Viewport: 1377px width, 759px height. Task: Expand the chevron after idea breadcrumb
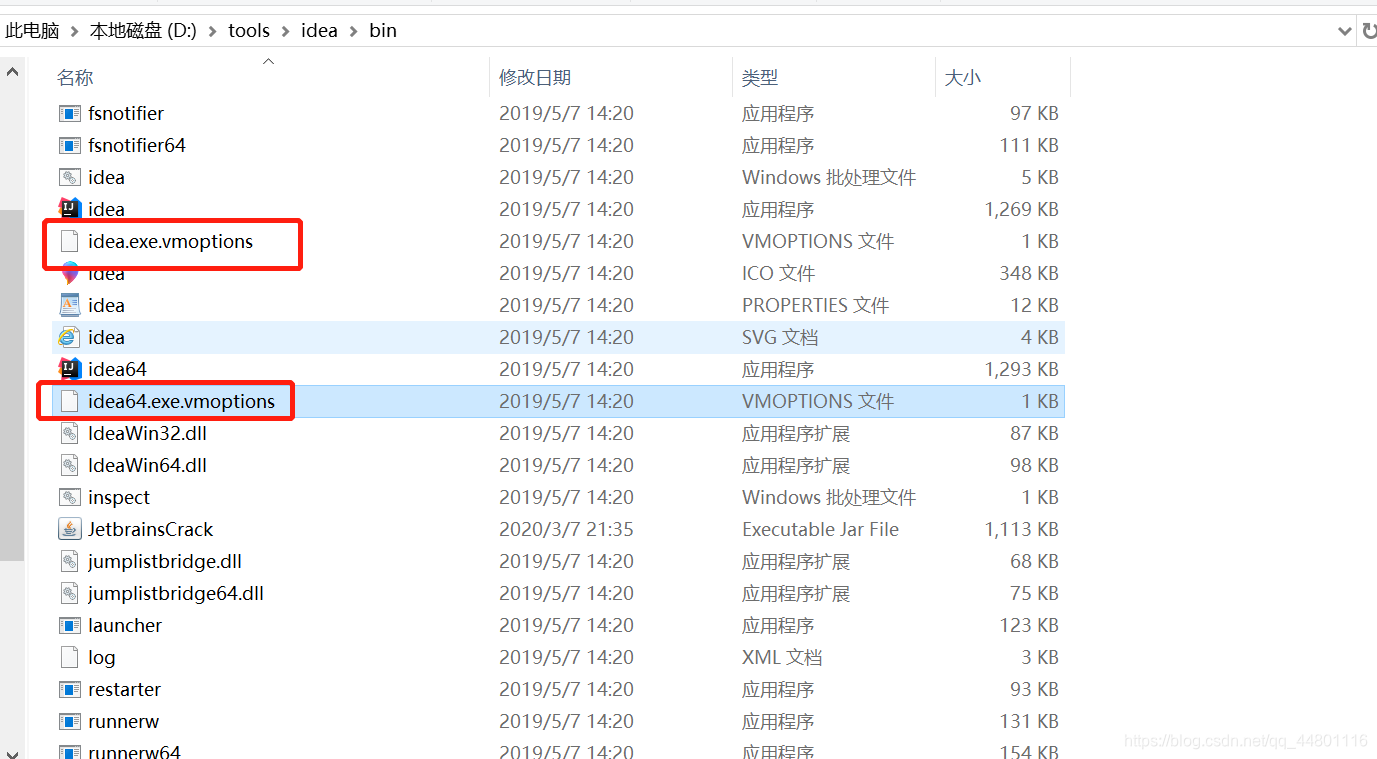coord(354,31)
